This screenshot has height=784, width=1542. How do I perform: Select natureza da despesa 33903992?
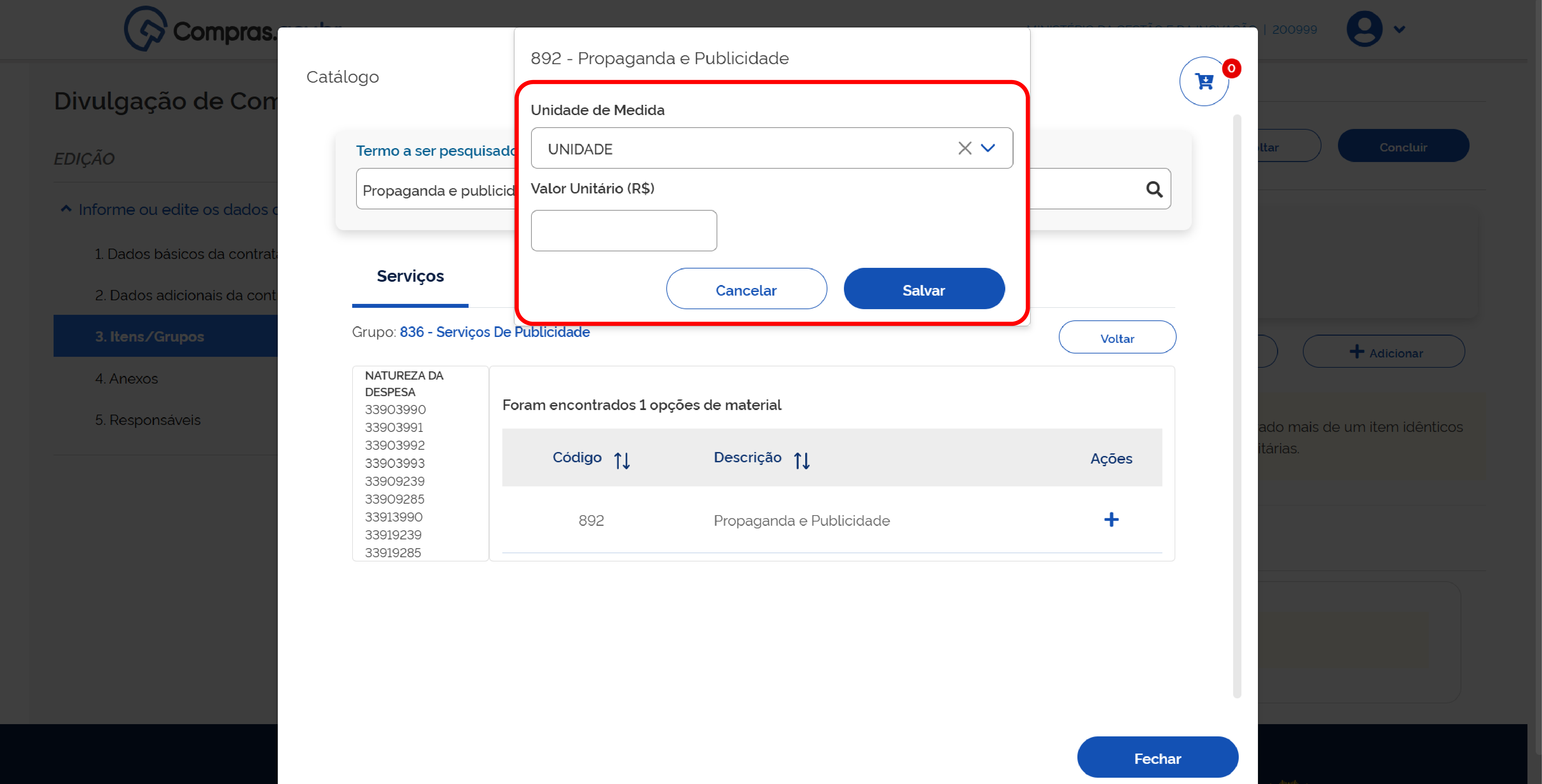395,446
